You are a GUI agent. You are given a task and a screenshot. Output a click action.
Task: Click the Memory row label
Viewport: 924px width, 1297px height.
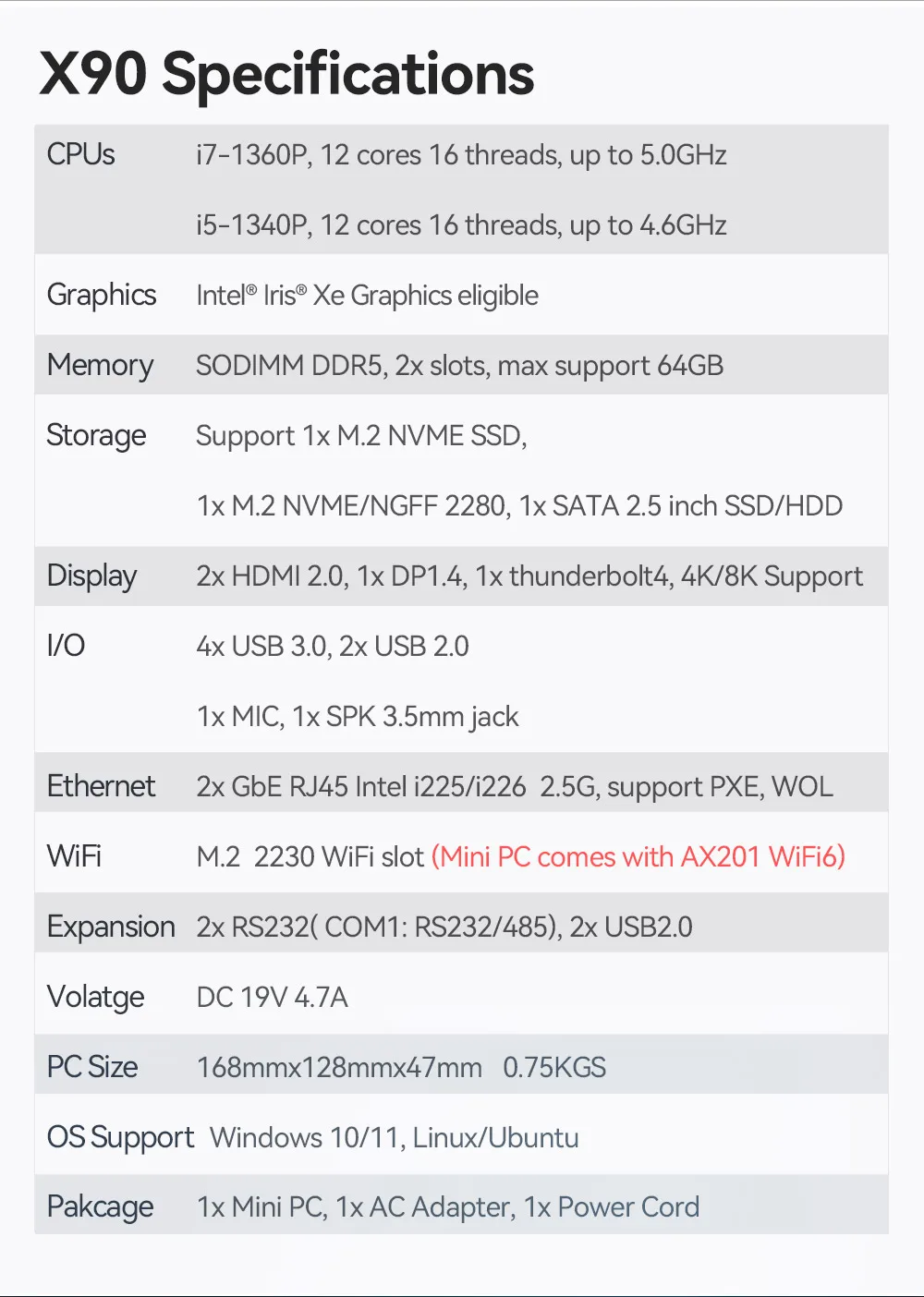click(x=100, y=365)
